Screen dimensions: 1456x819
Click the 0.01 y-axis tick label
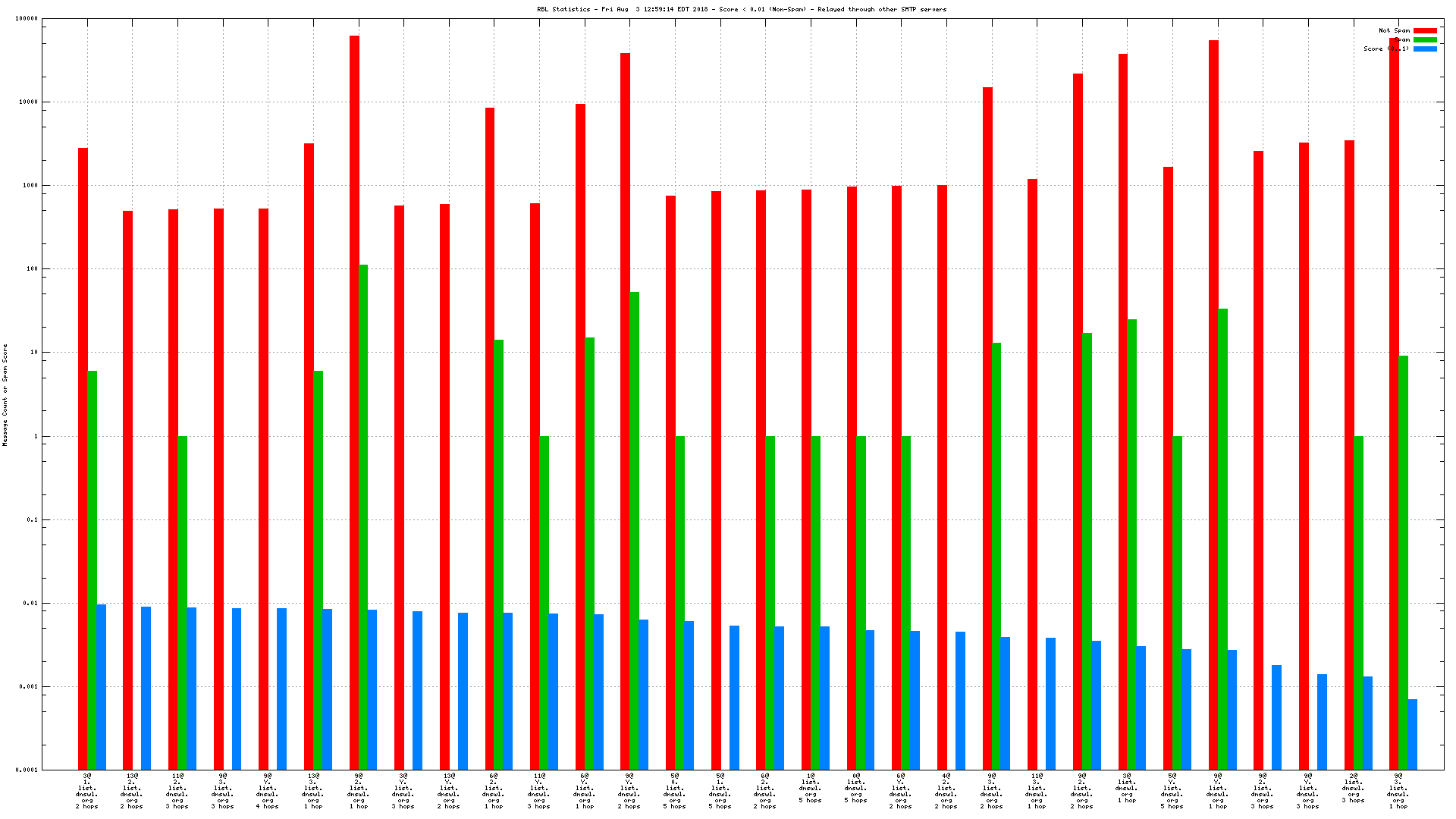point(30,604)
